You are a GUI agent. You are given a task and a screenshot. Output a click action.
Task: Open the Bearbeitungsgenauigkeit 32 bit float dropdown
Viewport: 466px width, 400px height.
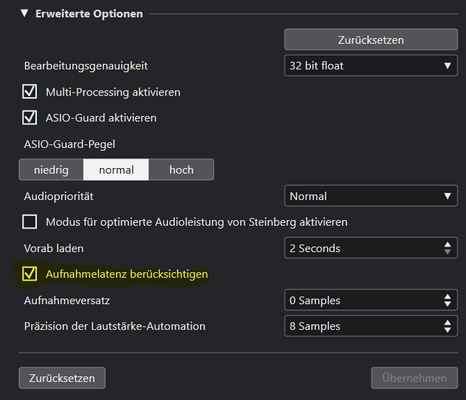click(x=371, y=66)
